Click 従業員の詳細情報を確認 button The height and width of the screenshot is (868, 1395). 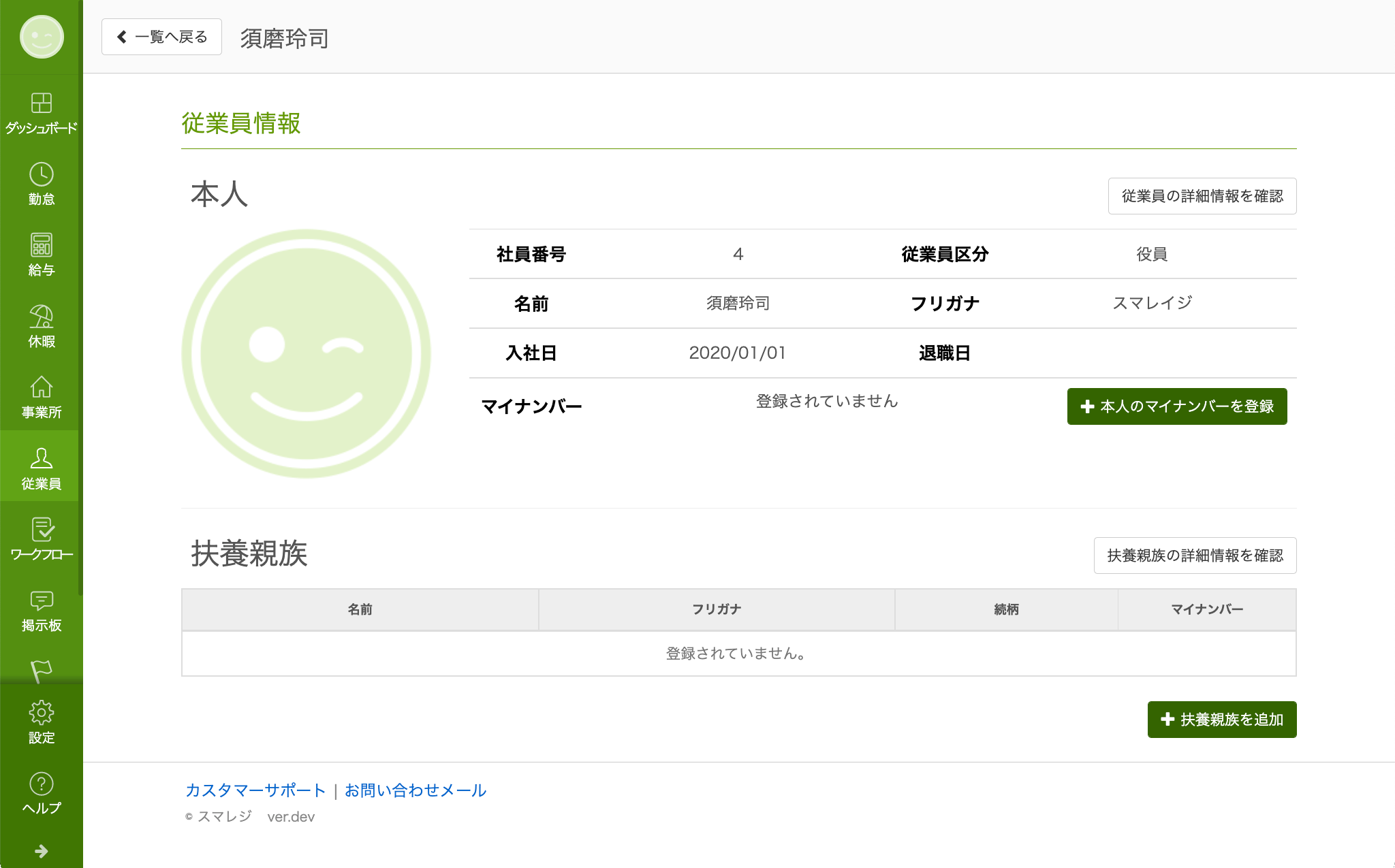(x=1202, y=196)
